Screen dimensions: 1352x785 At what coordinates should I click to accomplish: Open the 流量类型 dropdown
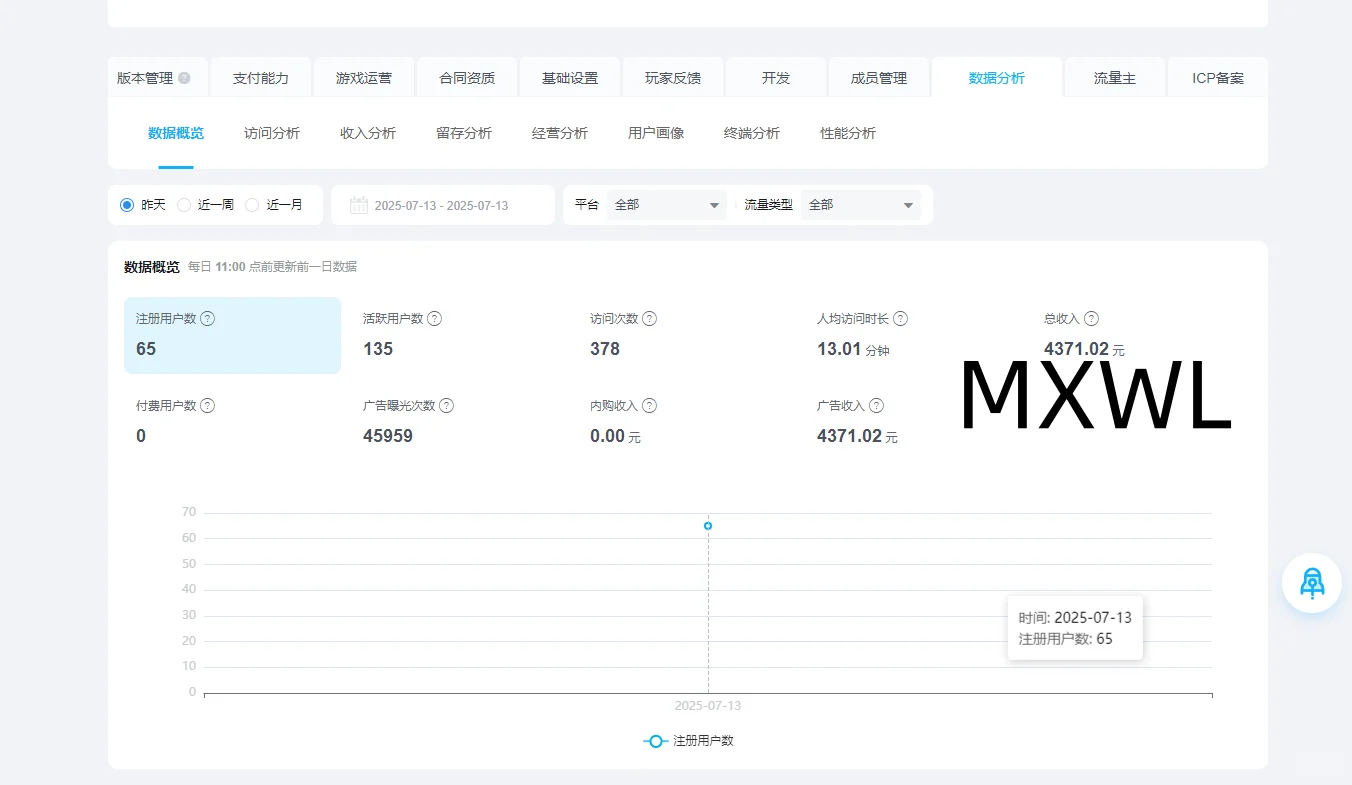point(861,205)
